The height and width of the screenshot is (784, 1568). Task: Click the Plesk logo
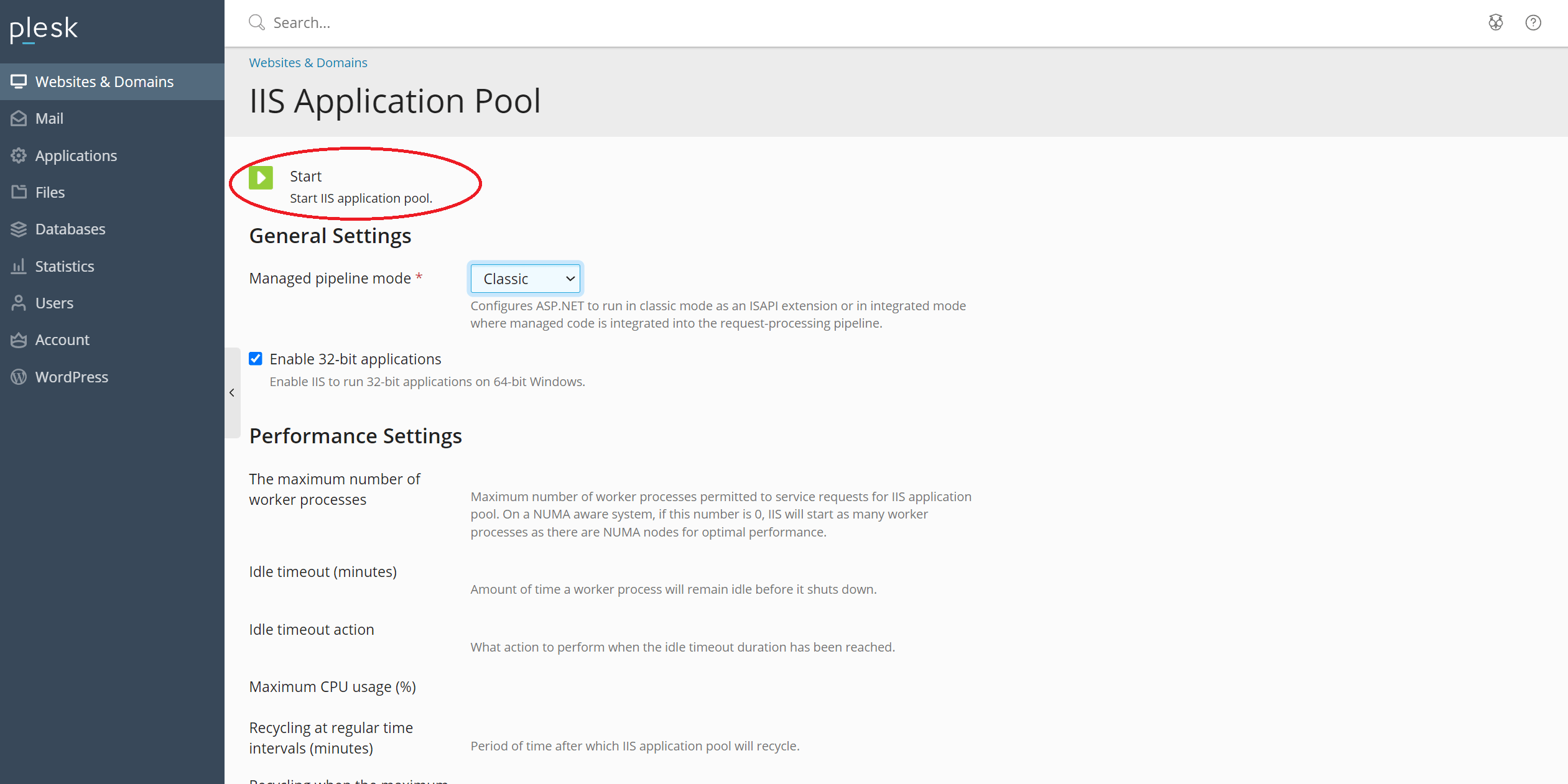coord(44,29)
